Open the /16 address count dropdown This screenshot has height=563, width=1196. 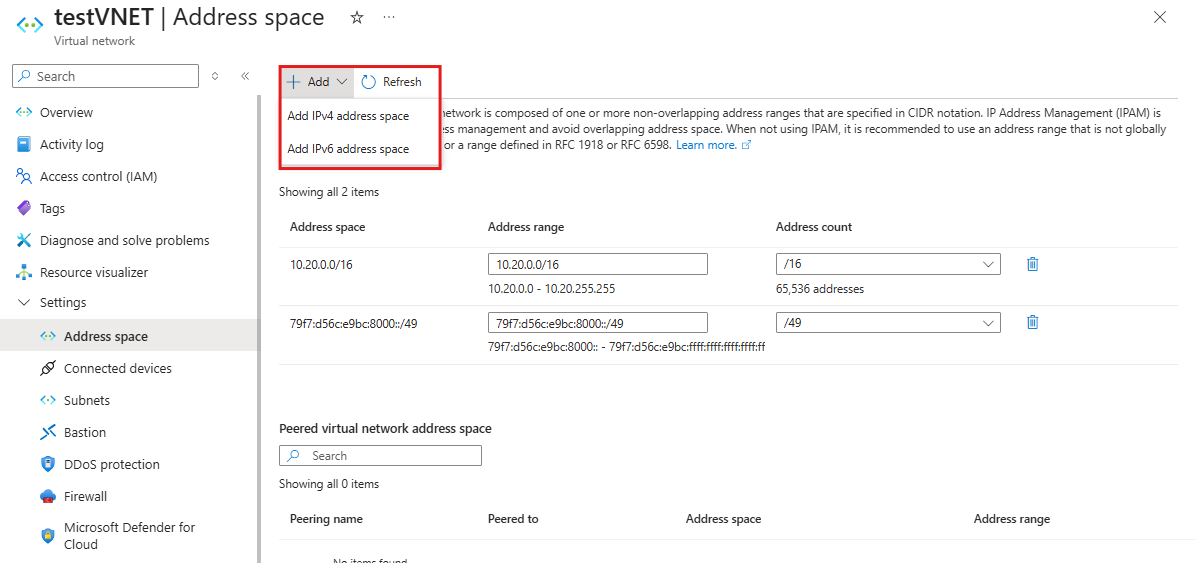click(x=888, y=264)
